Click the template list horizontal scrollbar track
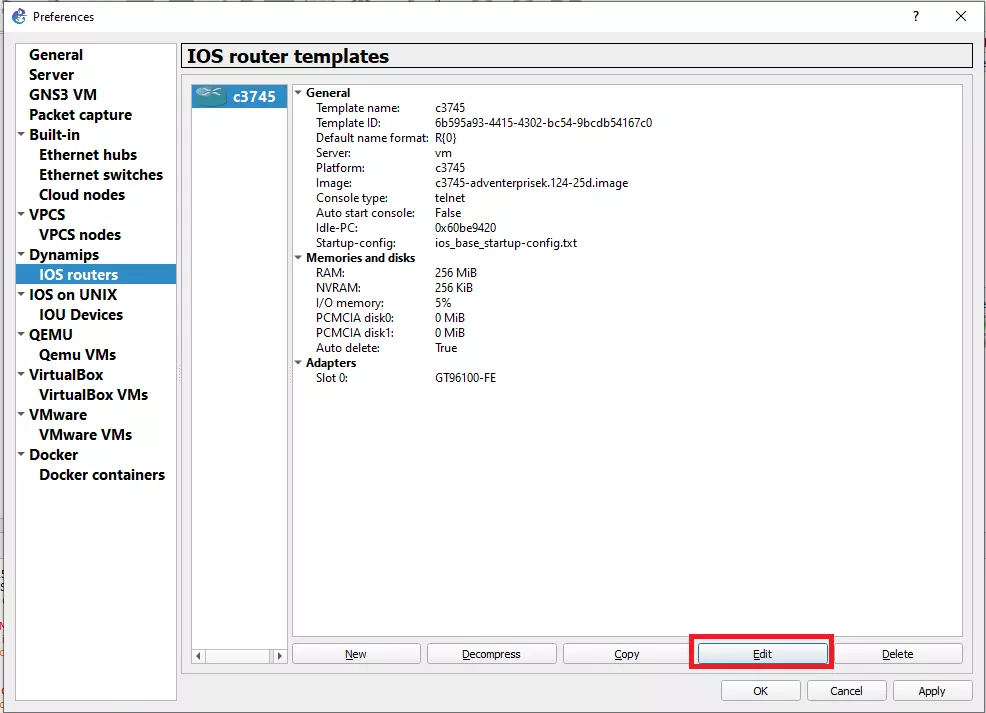Image resolution: width=986 pixels, height=713 pixels. (x=239, y=656)
